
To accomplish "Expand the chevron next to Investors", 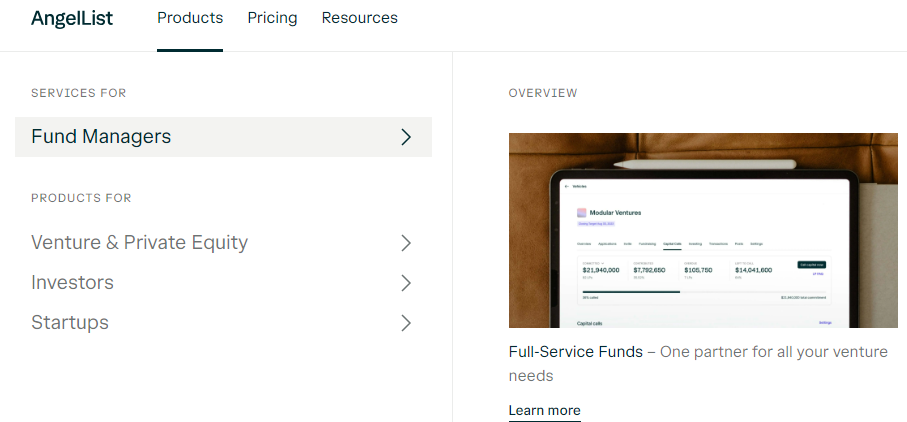I will (406, 283).
